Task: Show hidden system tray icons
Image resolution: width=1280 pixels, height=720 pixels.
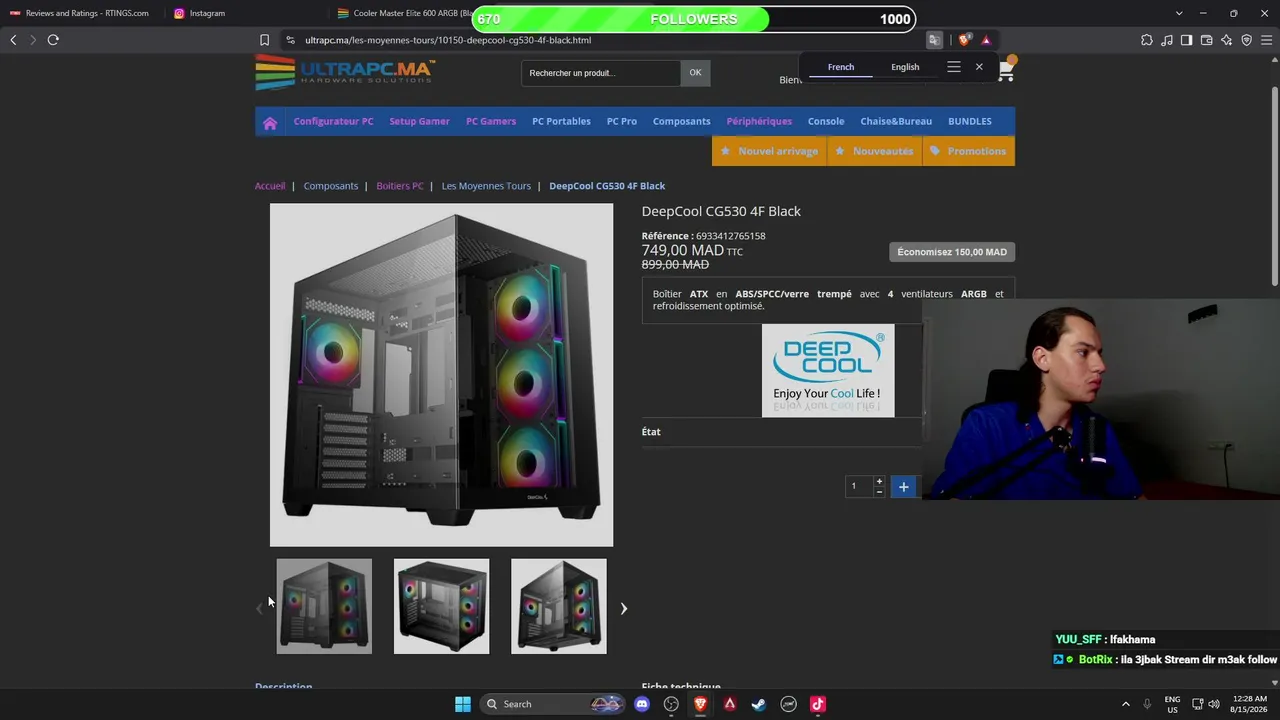Action: 1125,704
